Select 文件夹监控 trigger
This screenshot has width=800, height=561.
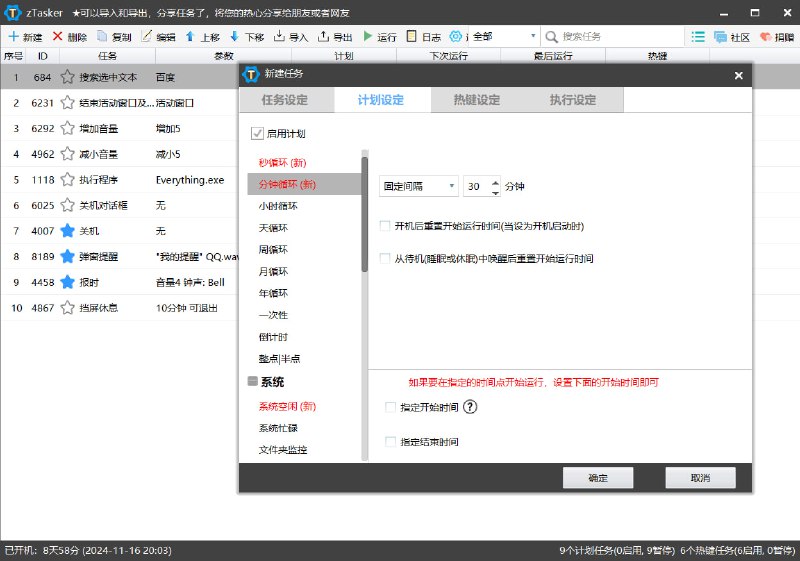(304, 450)
